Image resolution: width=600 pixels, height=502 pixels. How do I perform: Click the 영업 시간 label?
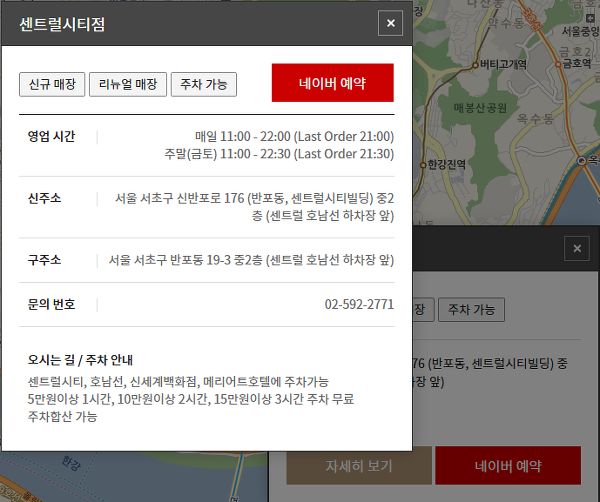51,137
